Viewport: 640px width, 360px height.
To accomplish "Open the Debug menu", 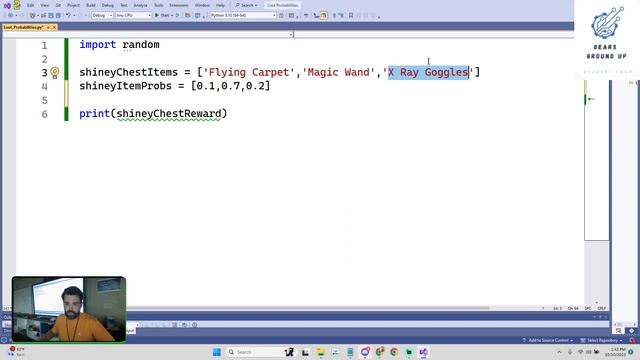I will [108, 5].
